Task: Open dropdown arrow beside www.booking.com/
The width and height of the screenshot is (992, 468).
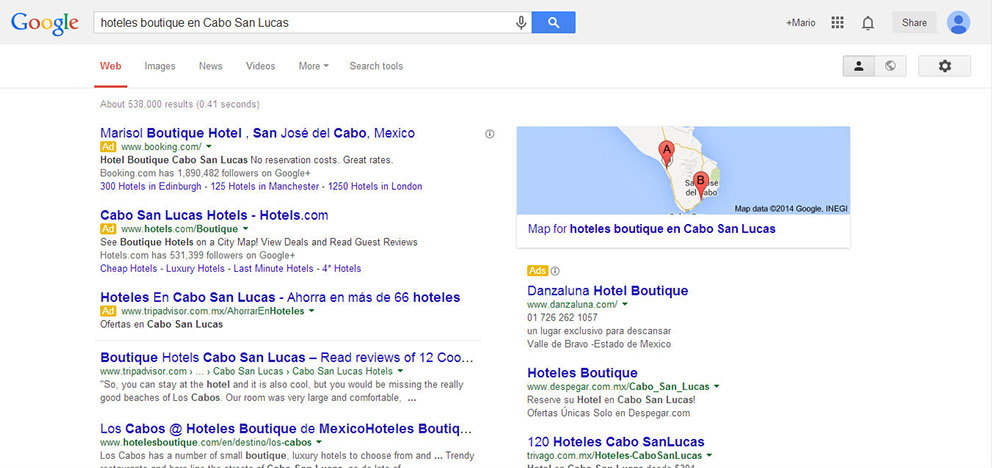Action: pyautogui.click(x=209, y=147)
